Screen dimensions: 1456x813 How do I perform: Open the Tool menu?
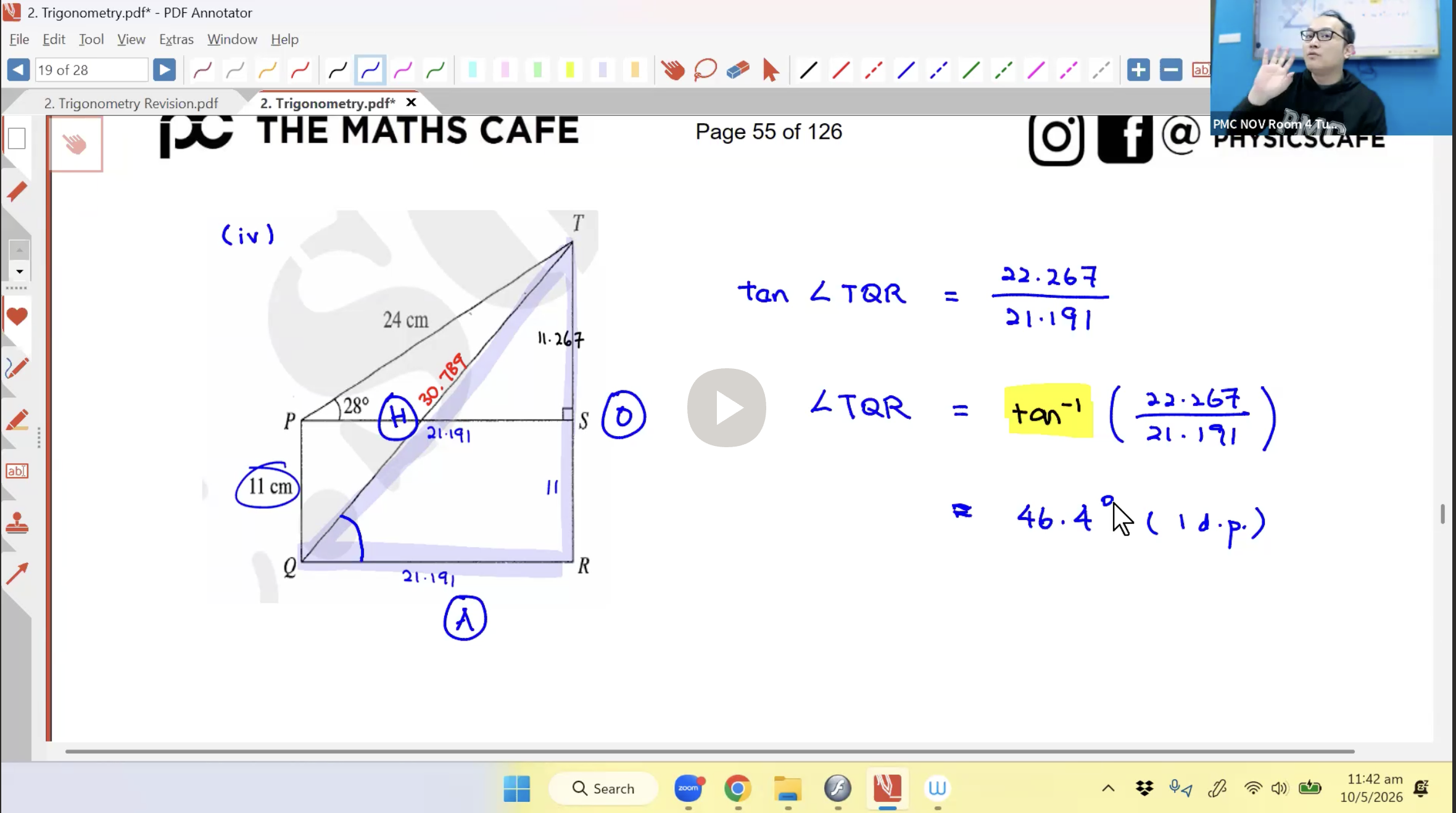pyautogui.click(x=91, y=39)
